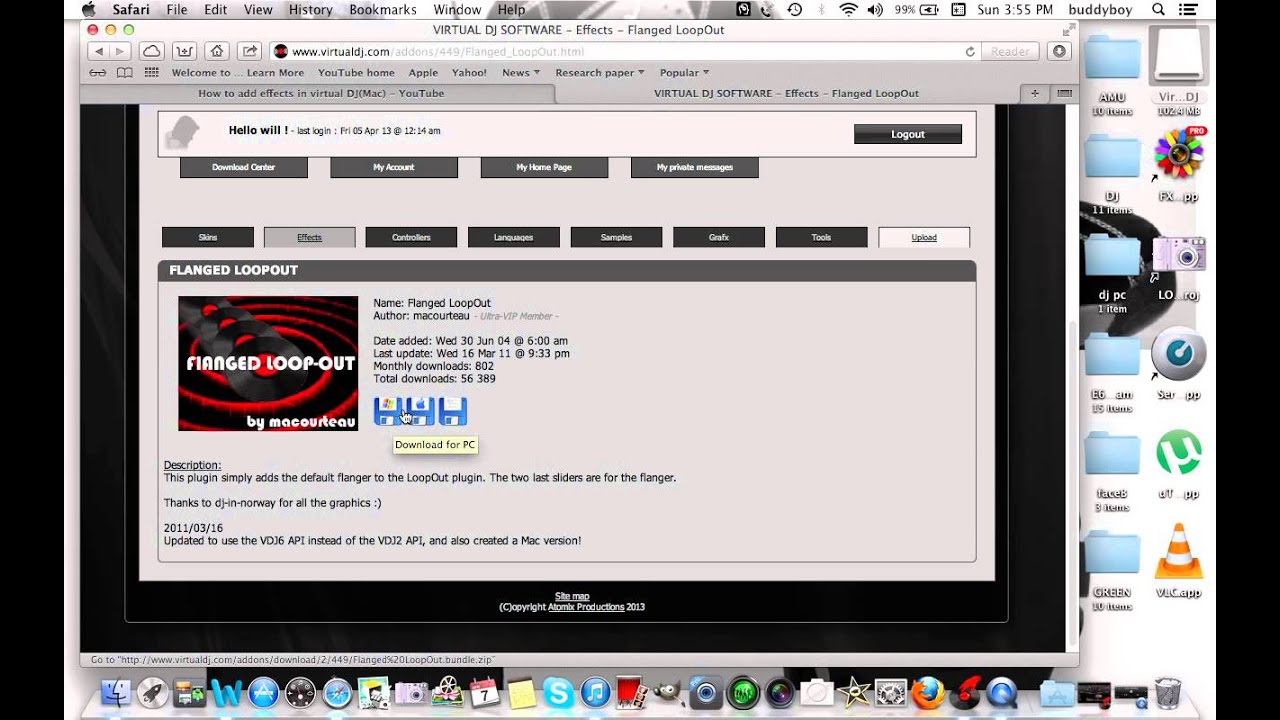Switch to the YouTube how-to tab

click(318, 93)
